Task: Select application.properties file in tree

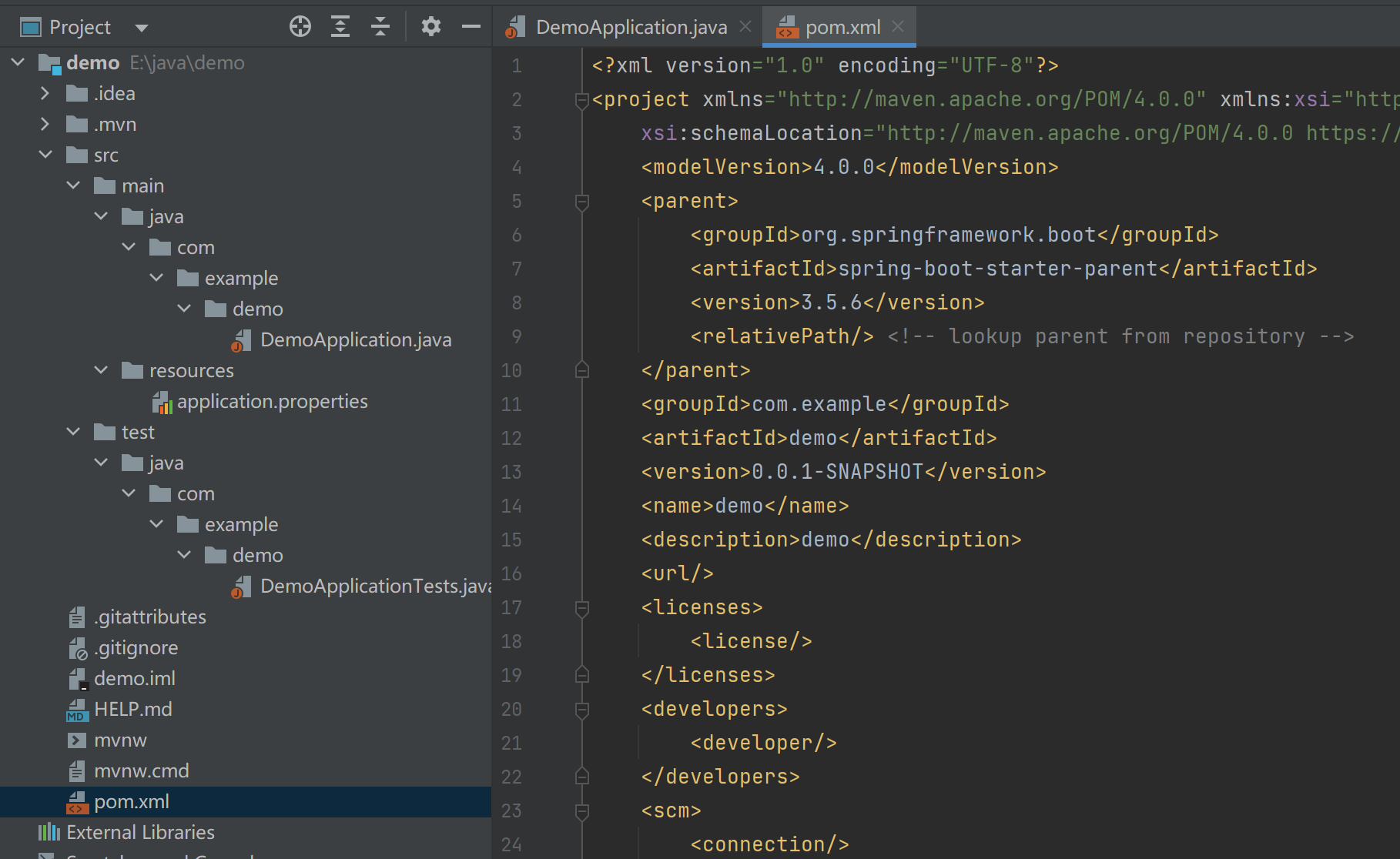Action: (273, 401)
